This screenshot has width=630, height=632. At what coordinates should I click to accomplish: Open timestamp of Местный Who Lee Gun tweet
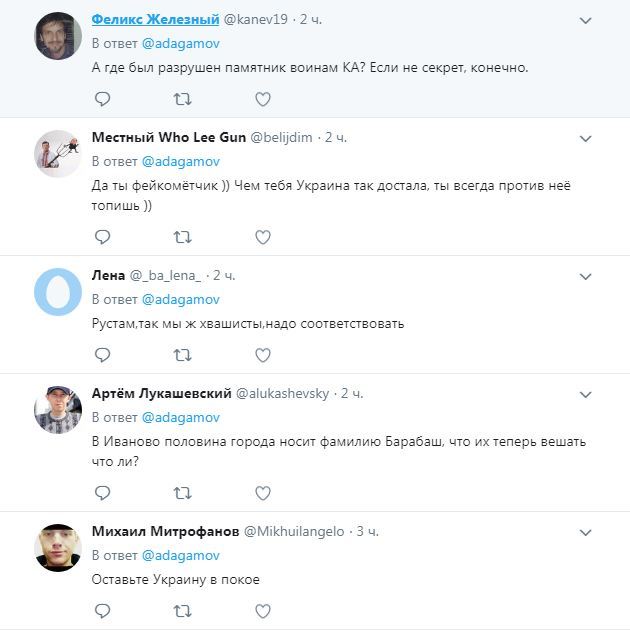pyautogui.click(x=336, y=137)
